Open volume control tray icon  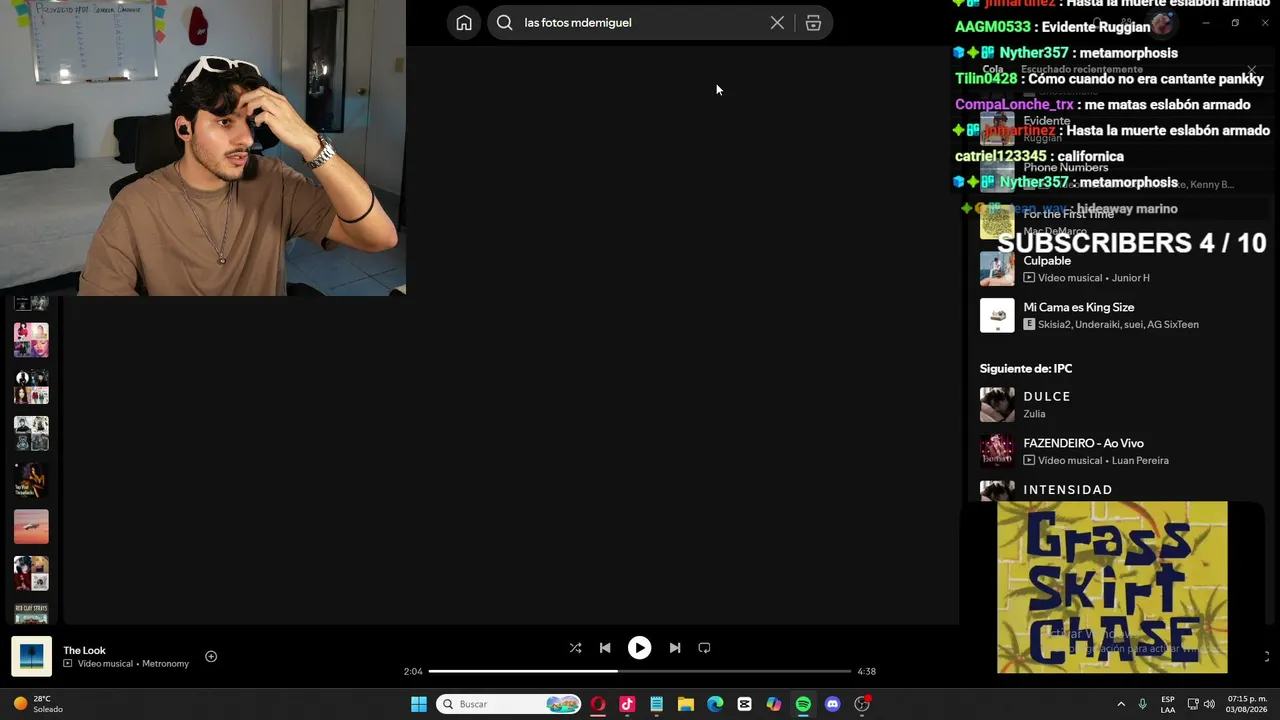pos(1209,704)
